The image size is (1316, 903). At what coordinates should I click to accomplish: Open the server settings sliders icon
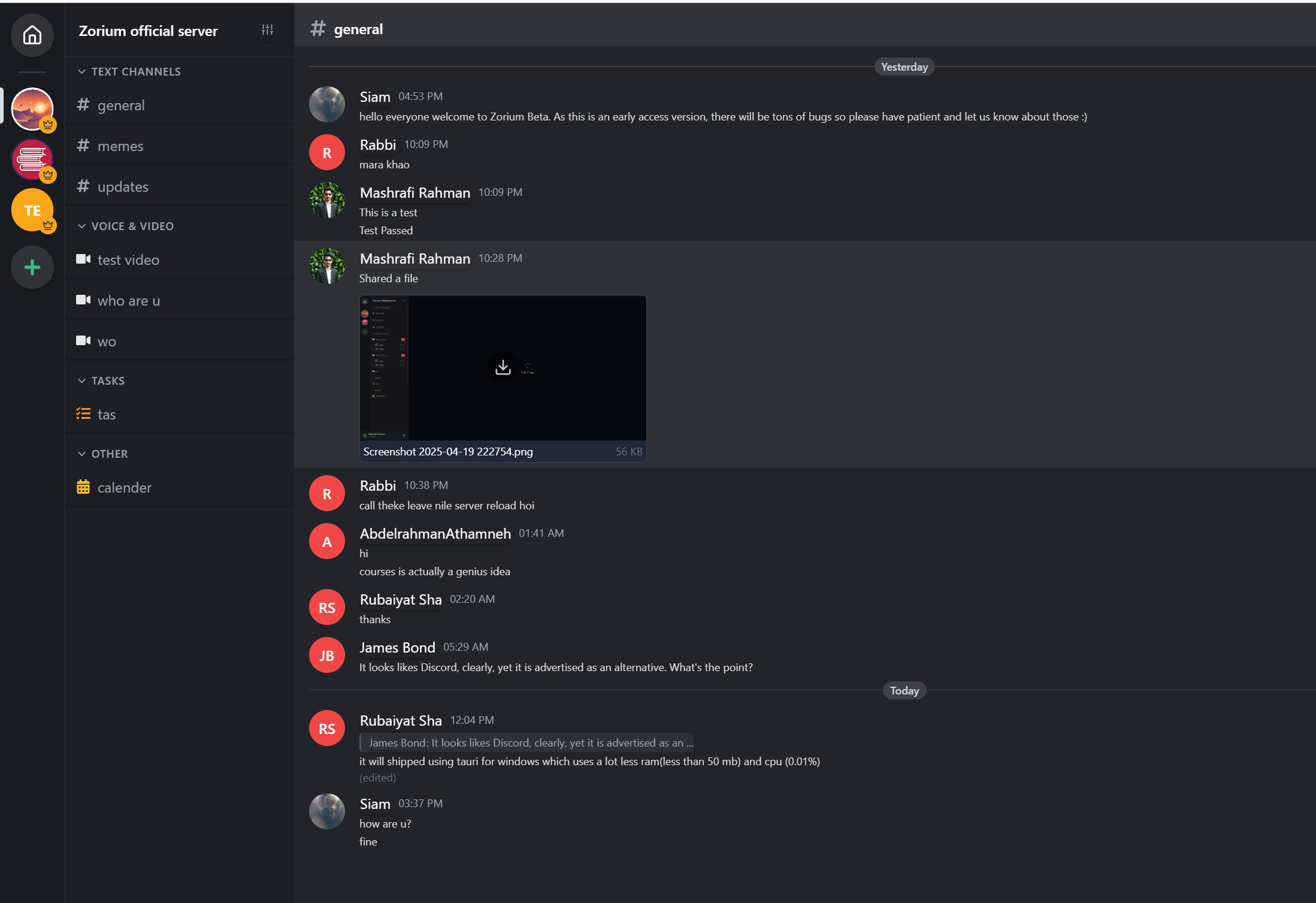[x=267, y=30]
